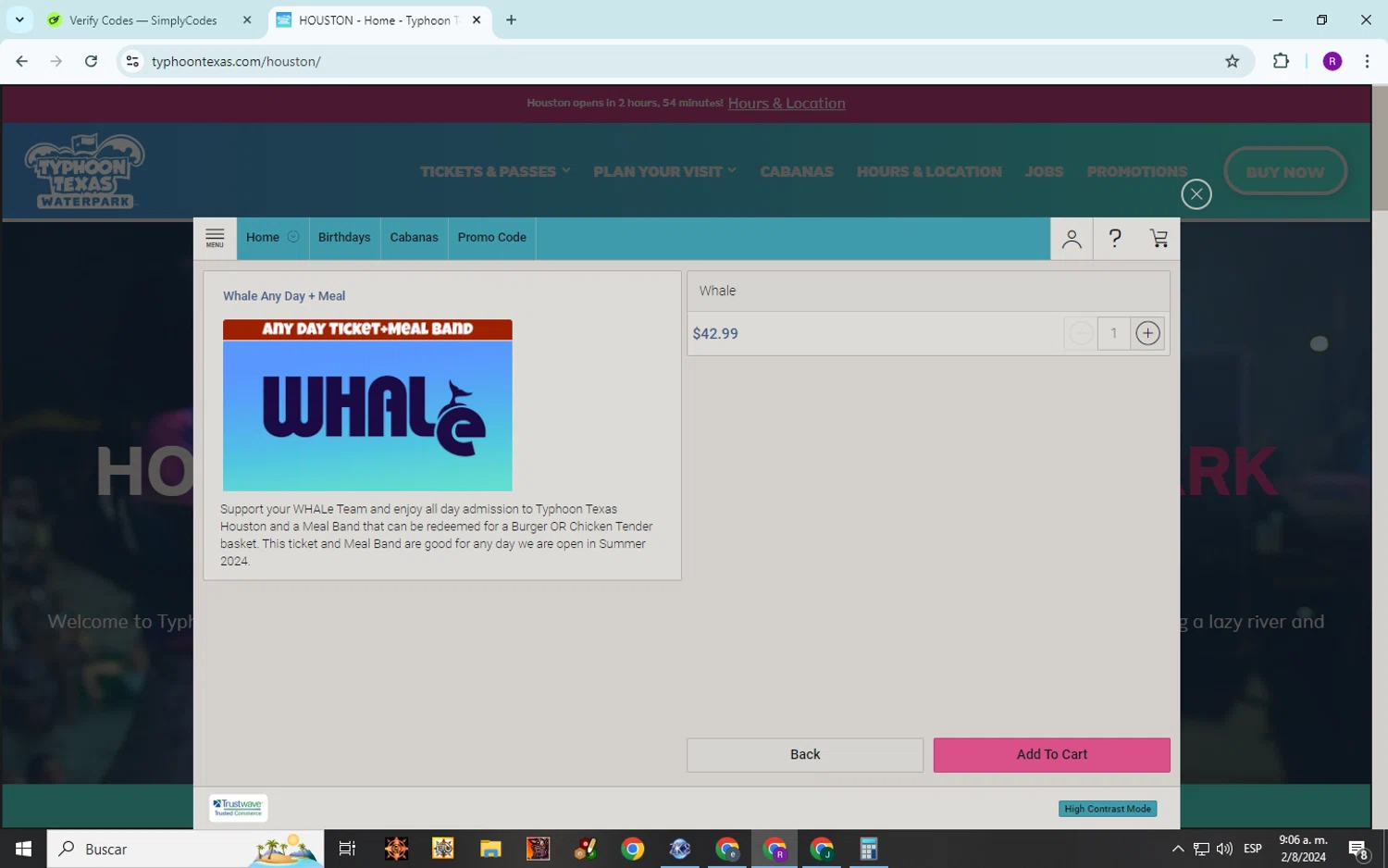Open File Explorer from the taskbar
This screenshot has width=1388, height=868.
click(x=490, y=849)
